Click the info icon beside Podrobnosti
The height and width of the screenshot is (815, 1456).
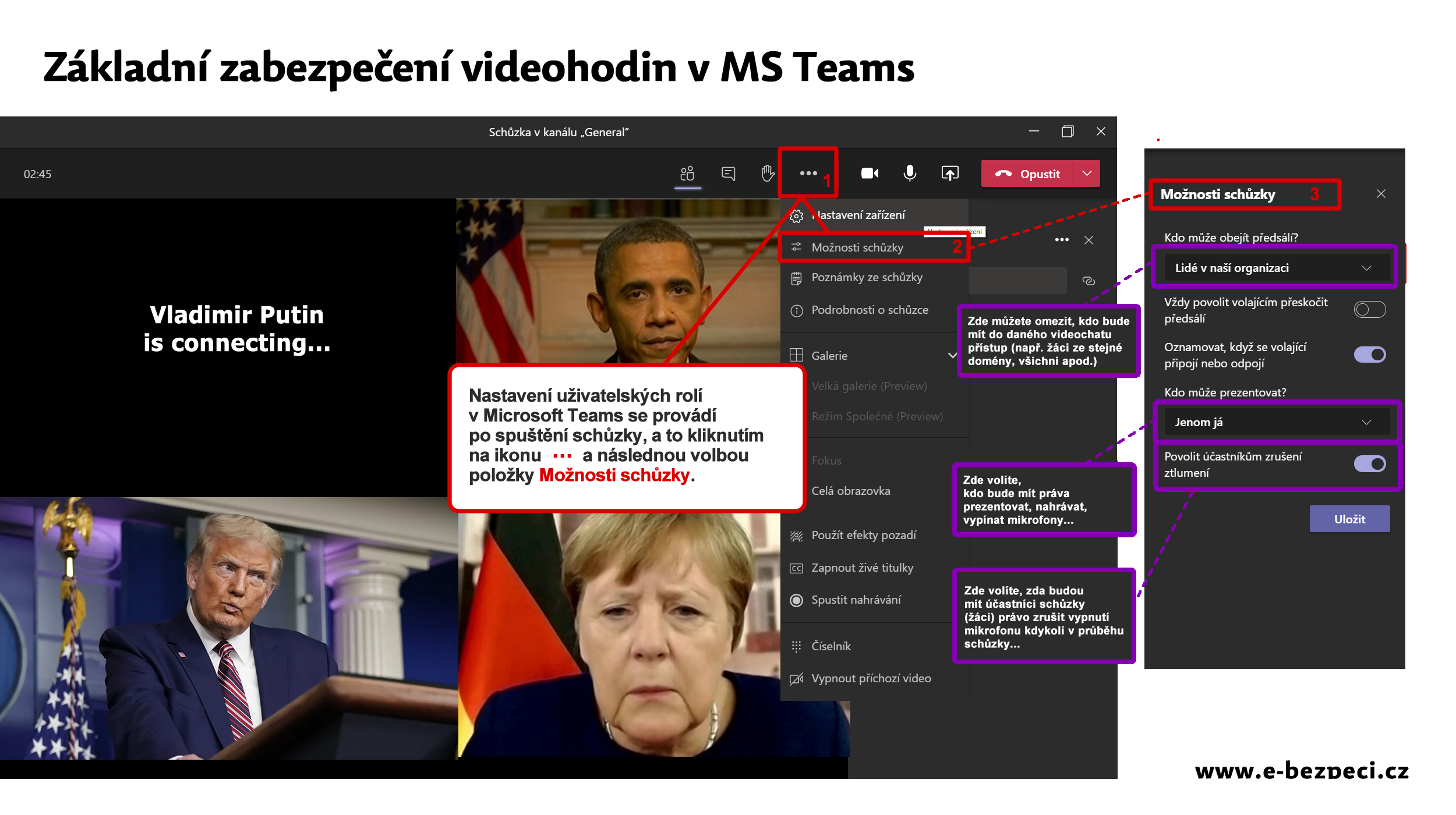[x=796, y=311]
